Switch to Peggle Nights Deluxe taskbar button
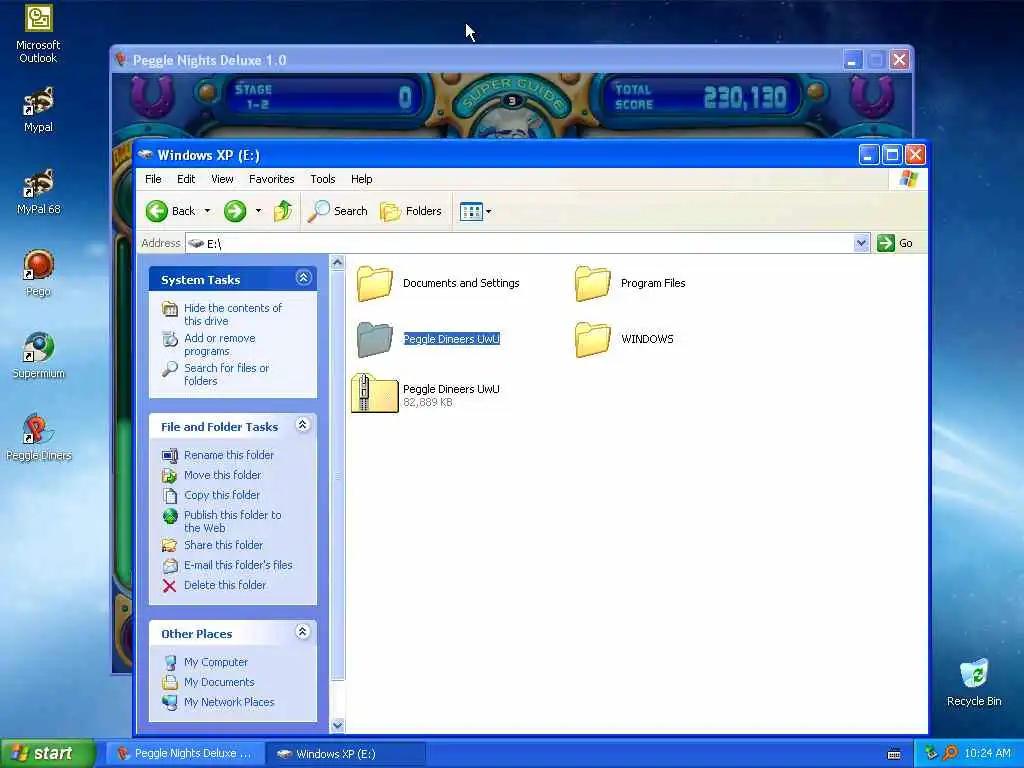The height and width of the screenshot is (768, 1024). (x=185, y=754)
